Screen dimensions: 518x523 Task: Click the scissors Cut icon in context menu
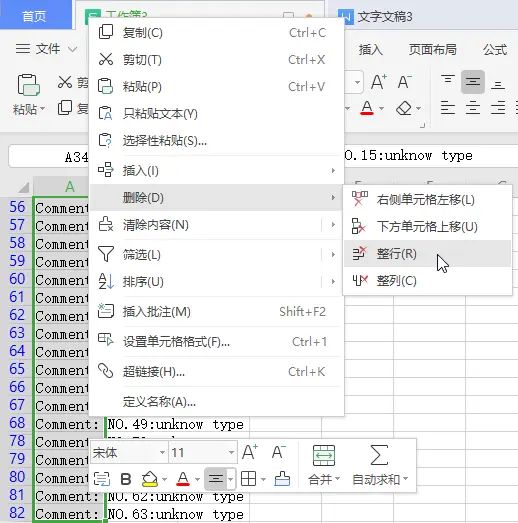point(106,59)
